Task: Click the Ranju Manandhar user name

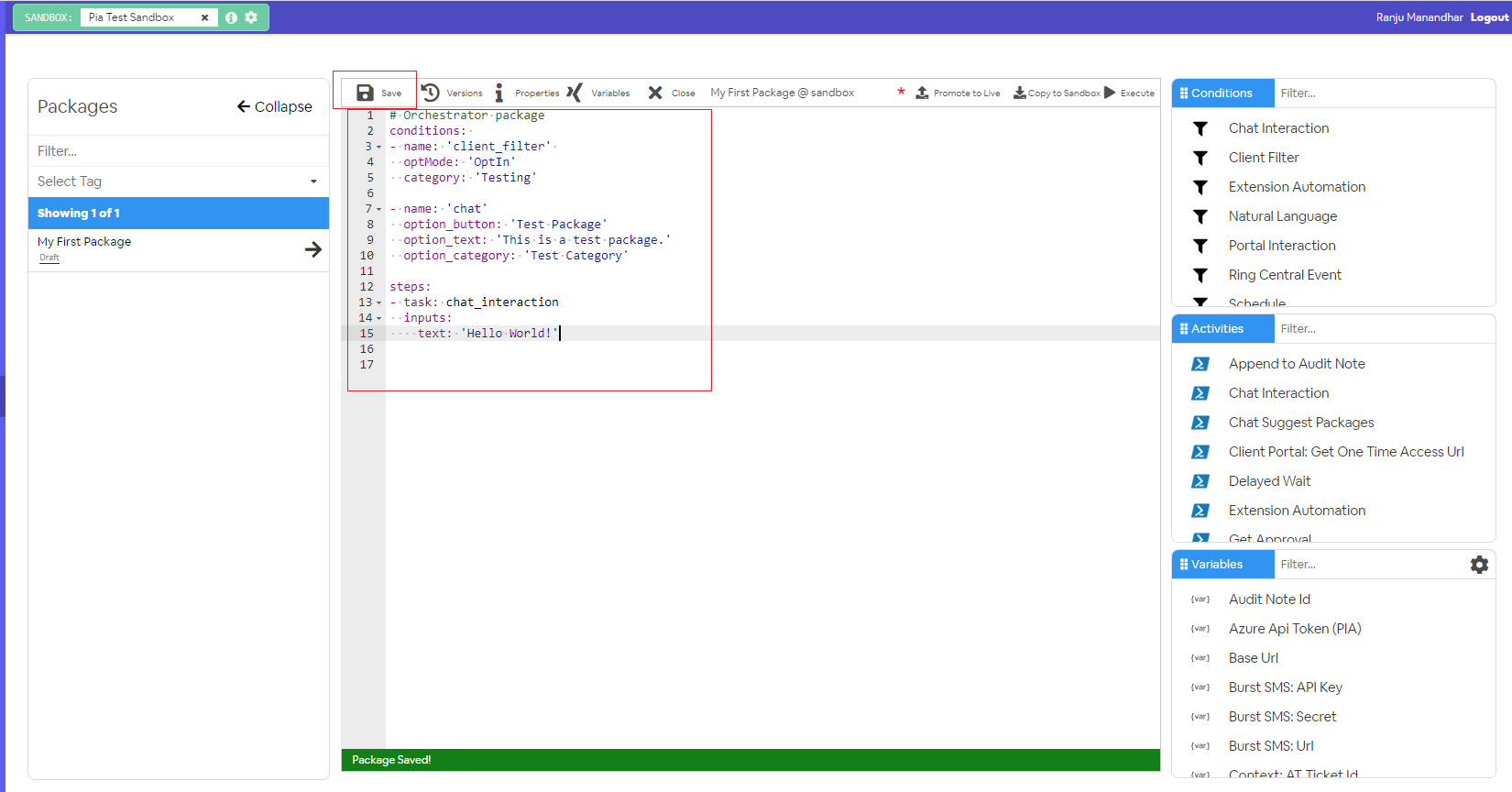Action: (x=1419, y=17)
